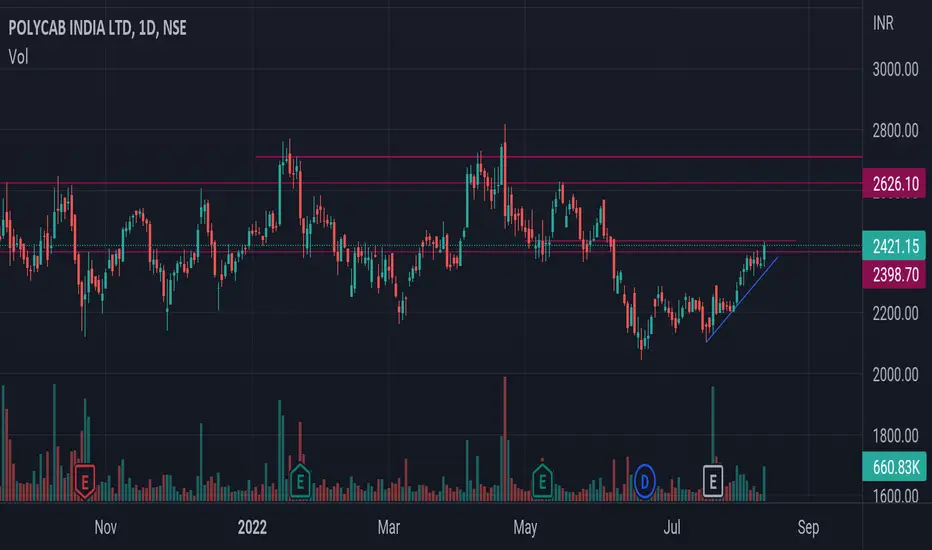Click the green earnings E marker near May
Screen dimensions: 932x550
point(542,480)
